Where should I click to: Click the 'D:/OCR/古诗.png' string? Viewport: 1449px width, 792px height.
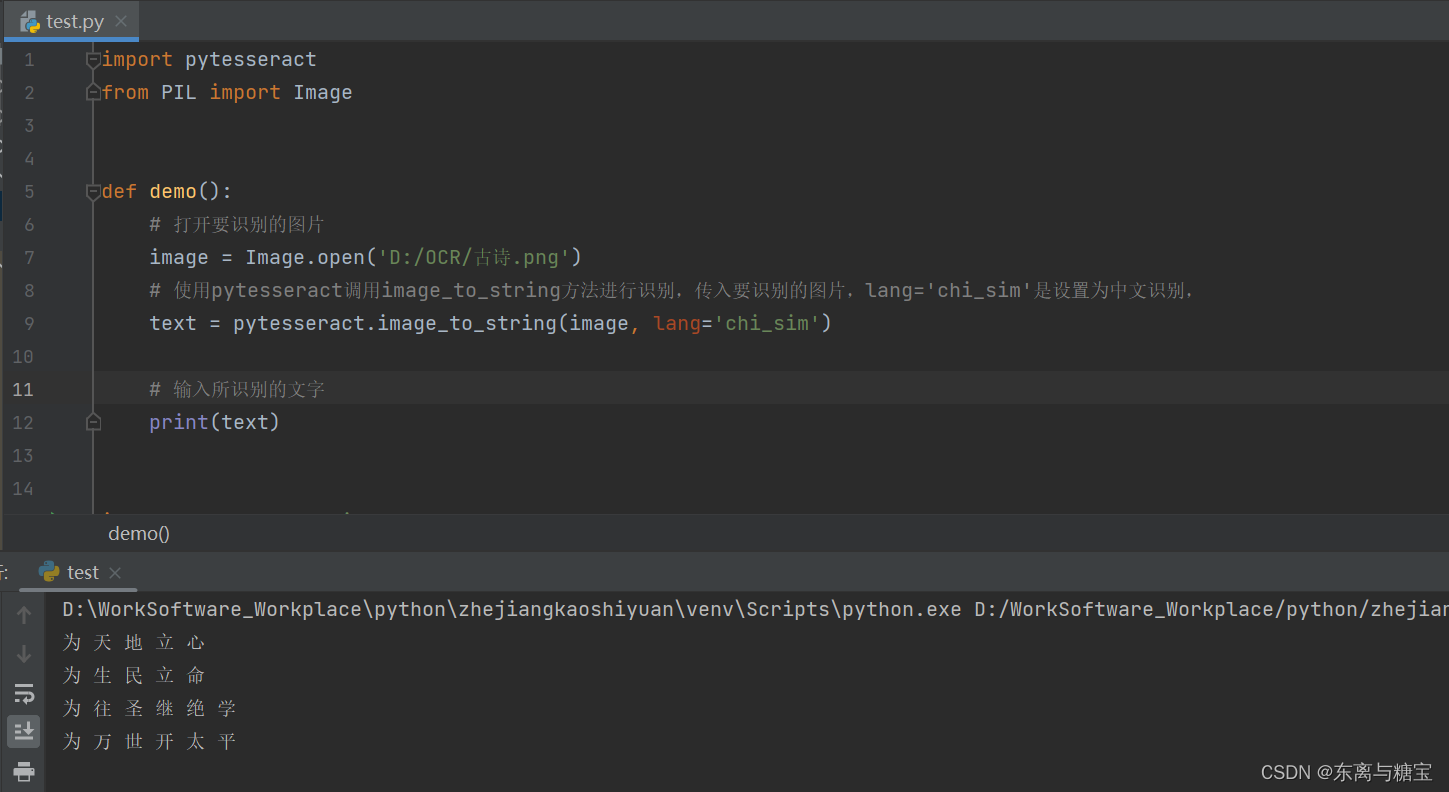473,258
